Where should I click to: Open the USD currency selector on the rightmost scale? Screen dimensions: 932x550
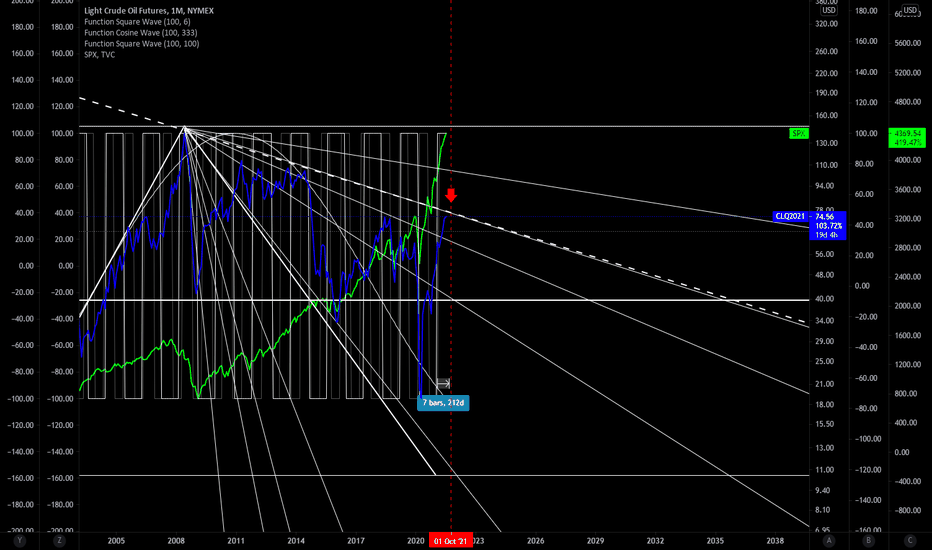click(x=910, y=10)
